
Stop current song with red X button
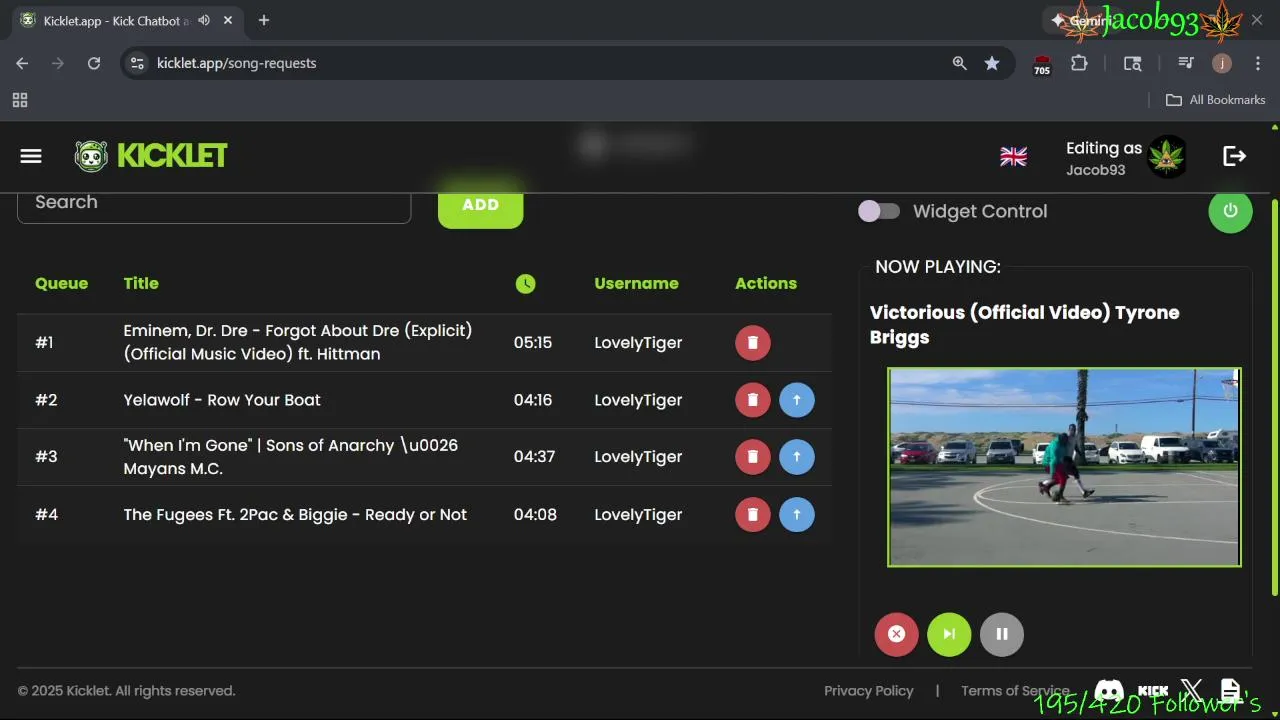coord(896,634)
